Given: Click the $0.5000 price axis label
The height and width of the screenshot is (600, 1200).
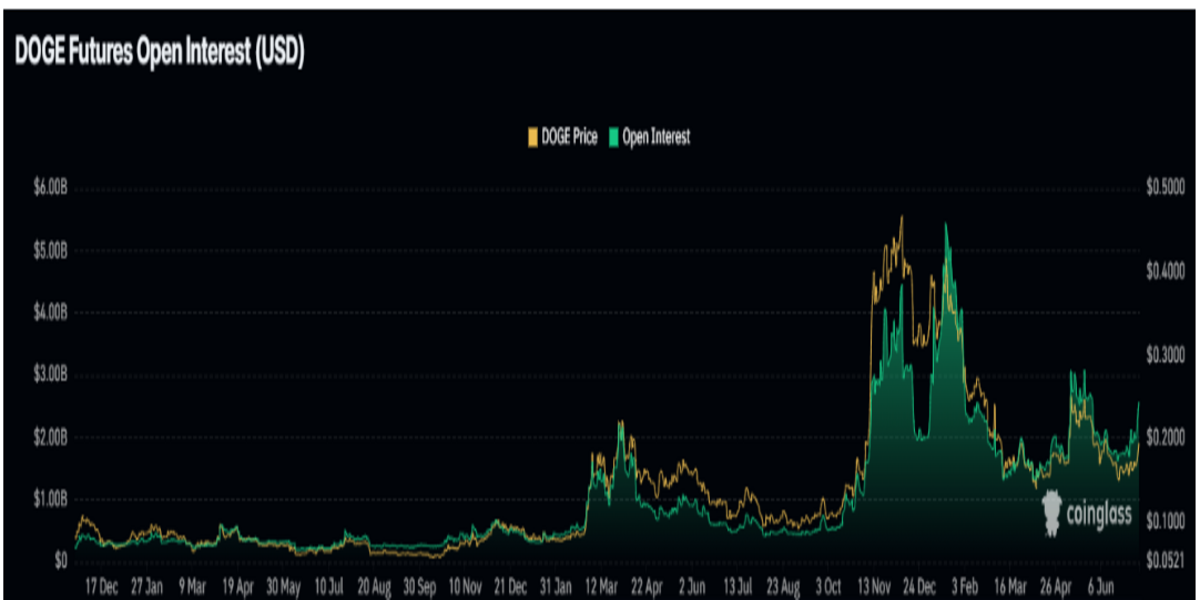Looking at the screenshot, I should [1164, 188].
